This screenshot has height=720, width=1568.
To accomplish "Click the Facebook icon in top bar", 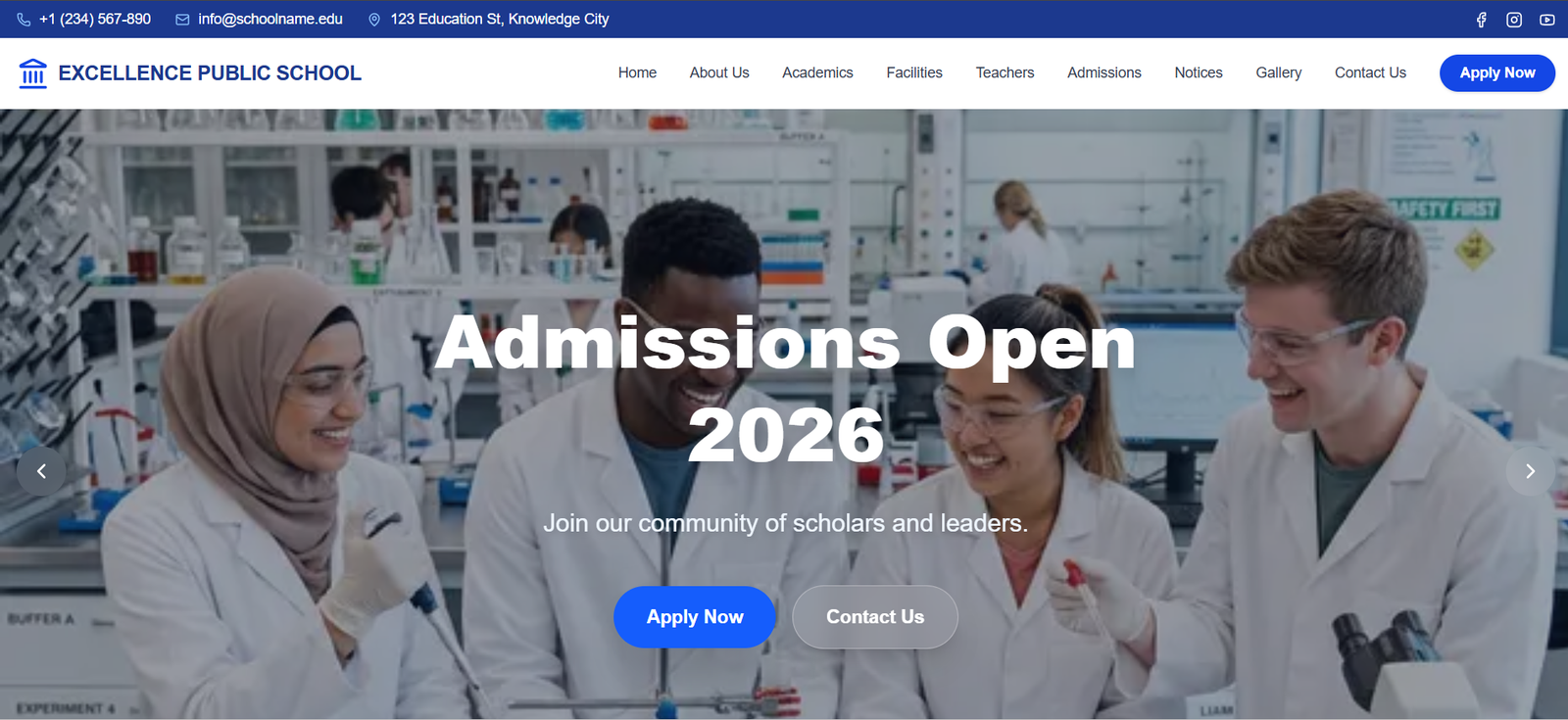I will coord(1481,20).
